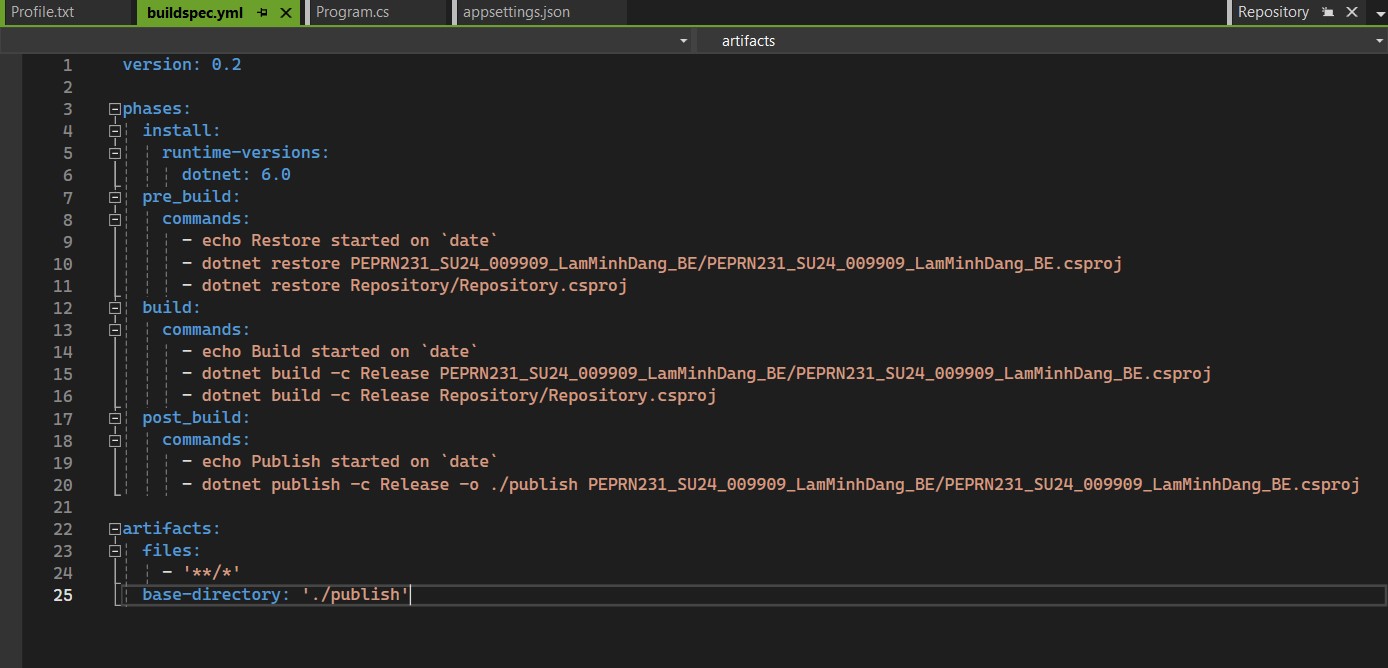Collapse the install block

115,131
